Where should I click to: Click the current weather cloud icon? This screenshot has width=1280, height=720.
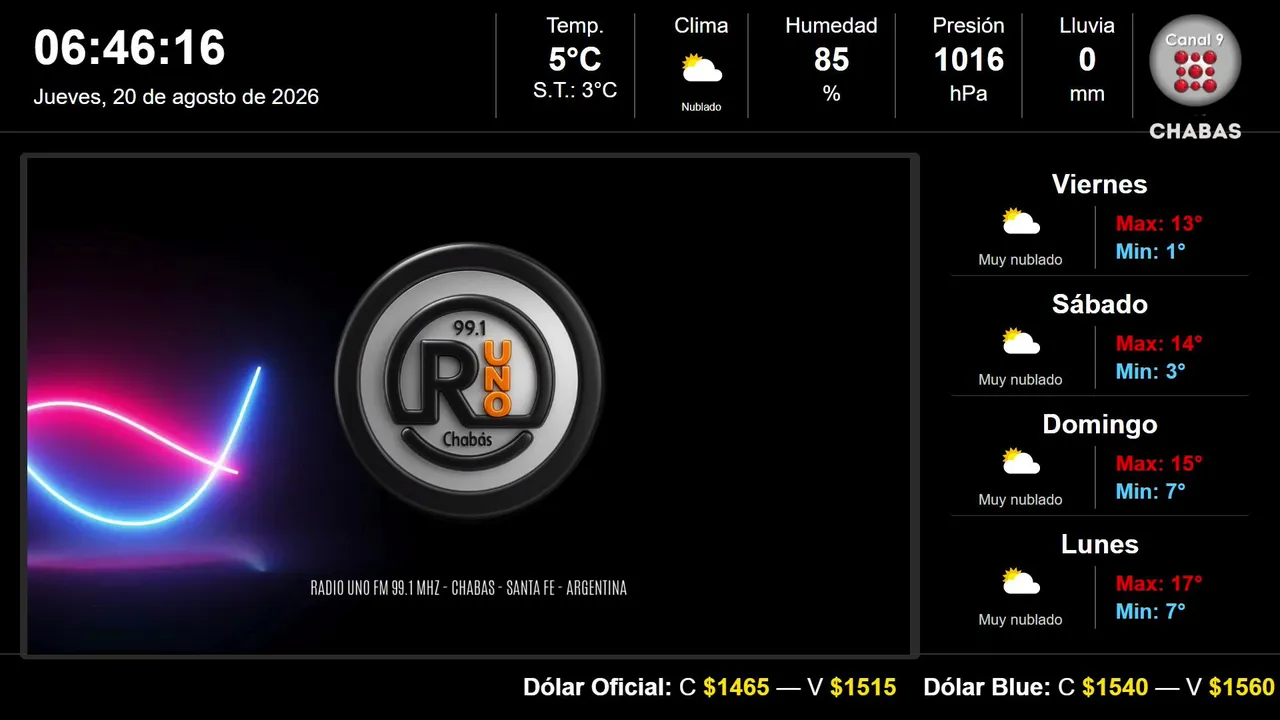click(701, 69)
